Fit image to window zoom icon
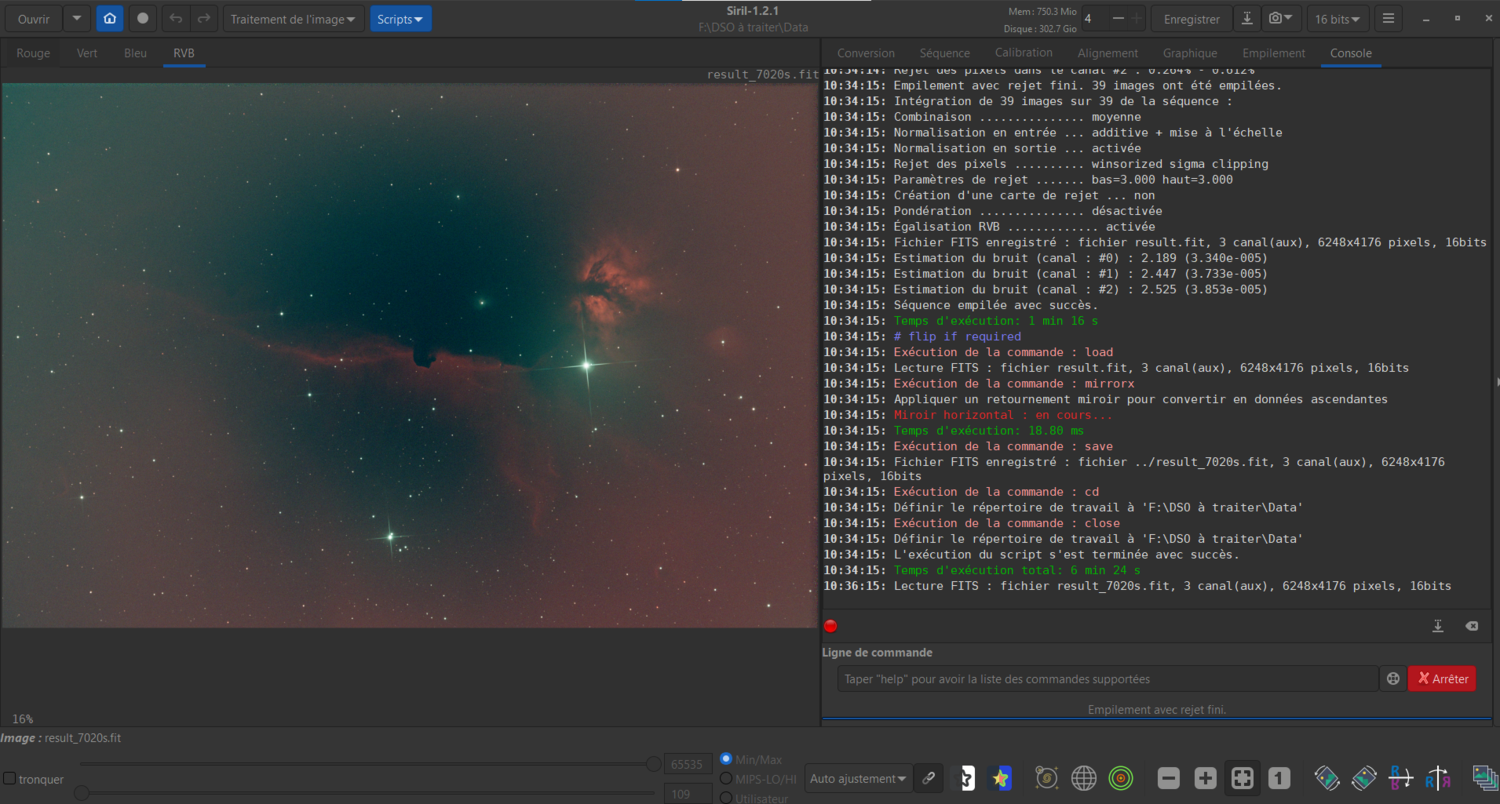This screenshot has width=1500, height=804. tap(1242, 778)
